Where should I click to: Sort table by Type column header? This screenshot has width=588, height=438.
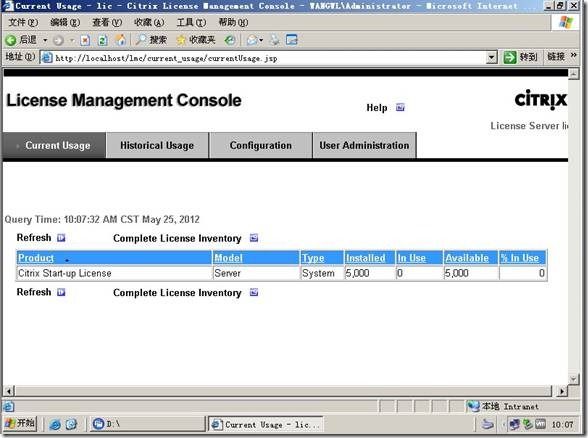click(313, 258)
